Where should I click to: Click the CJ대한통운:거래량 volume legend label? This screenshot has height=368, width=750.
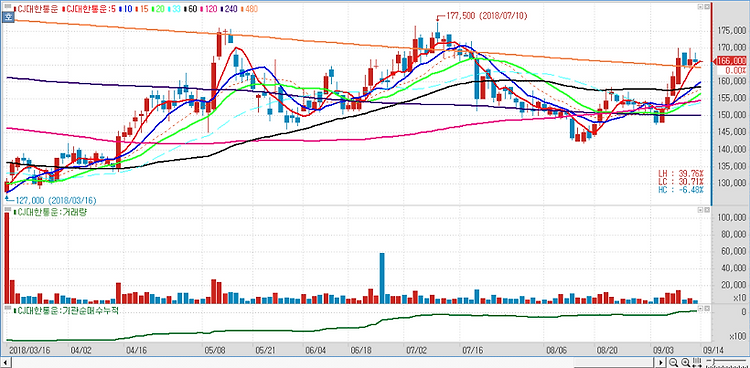[50, 212]
